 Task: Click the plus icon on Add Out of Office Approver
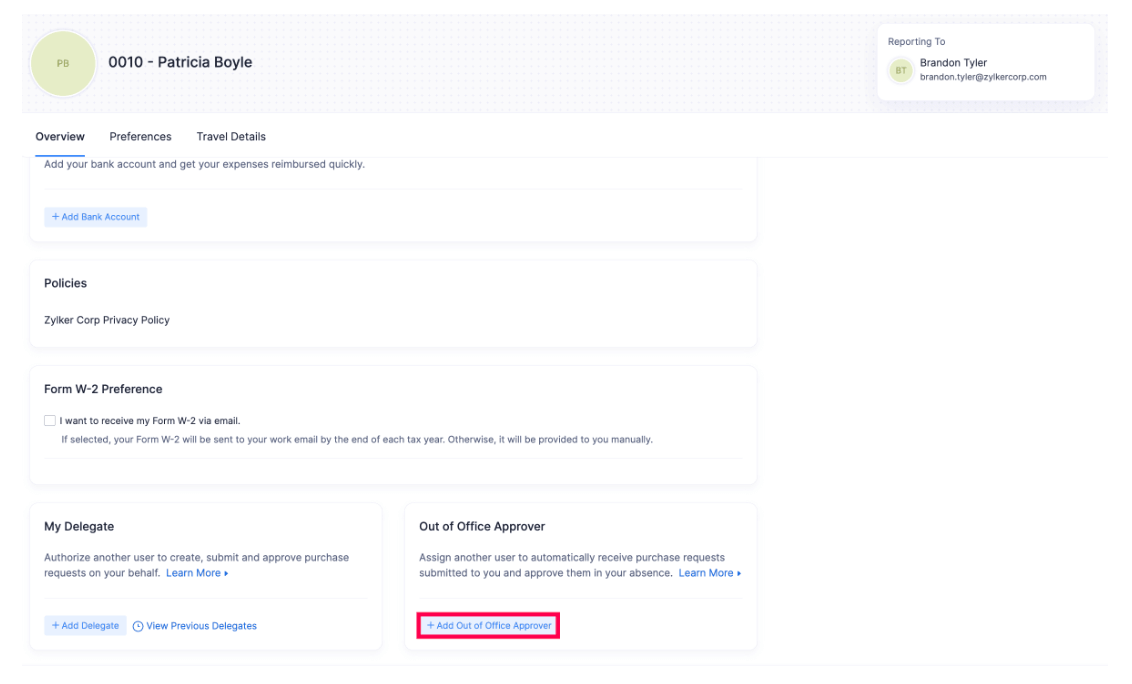[x=431, y=625]
